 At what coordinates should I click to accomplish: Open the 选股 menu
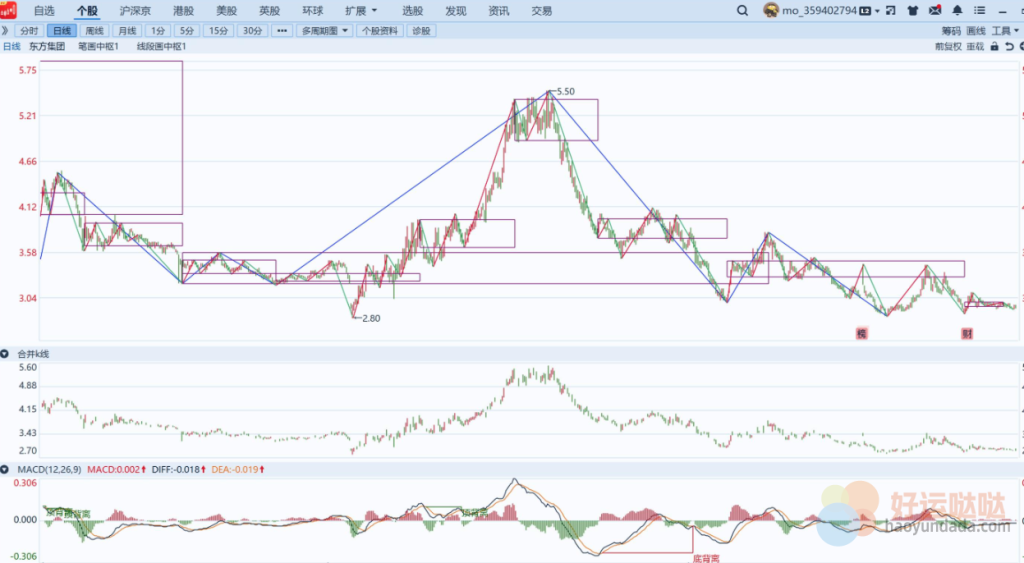(x=412, y=11)
